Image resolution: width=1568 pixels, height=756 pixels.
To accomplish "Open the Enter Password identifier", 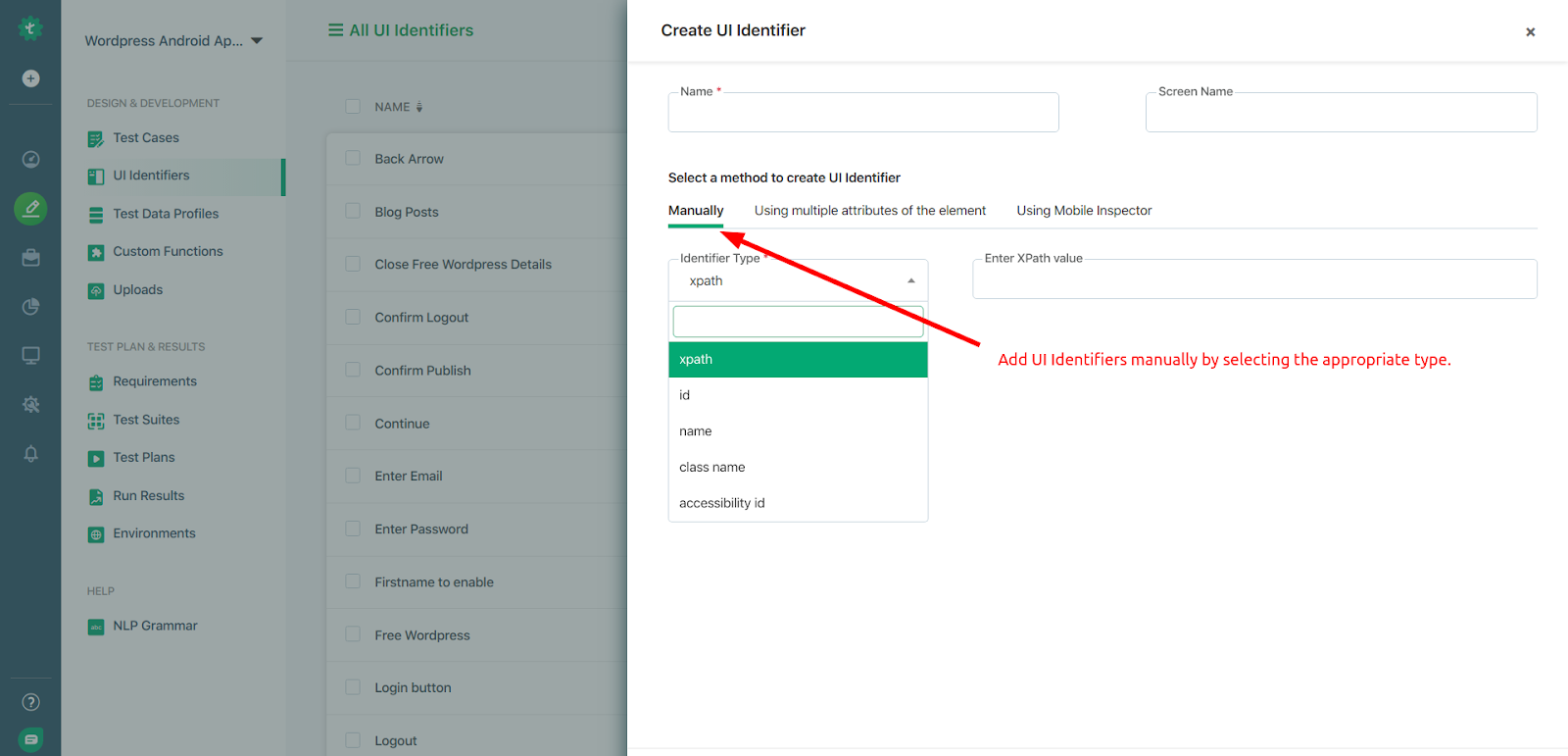I will click(x=421, y=529).
